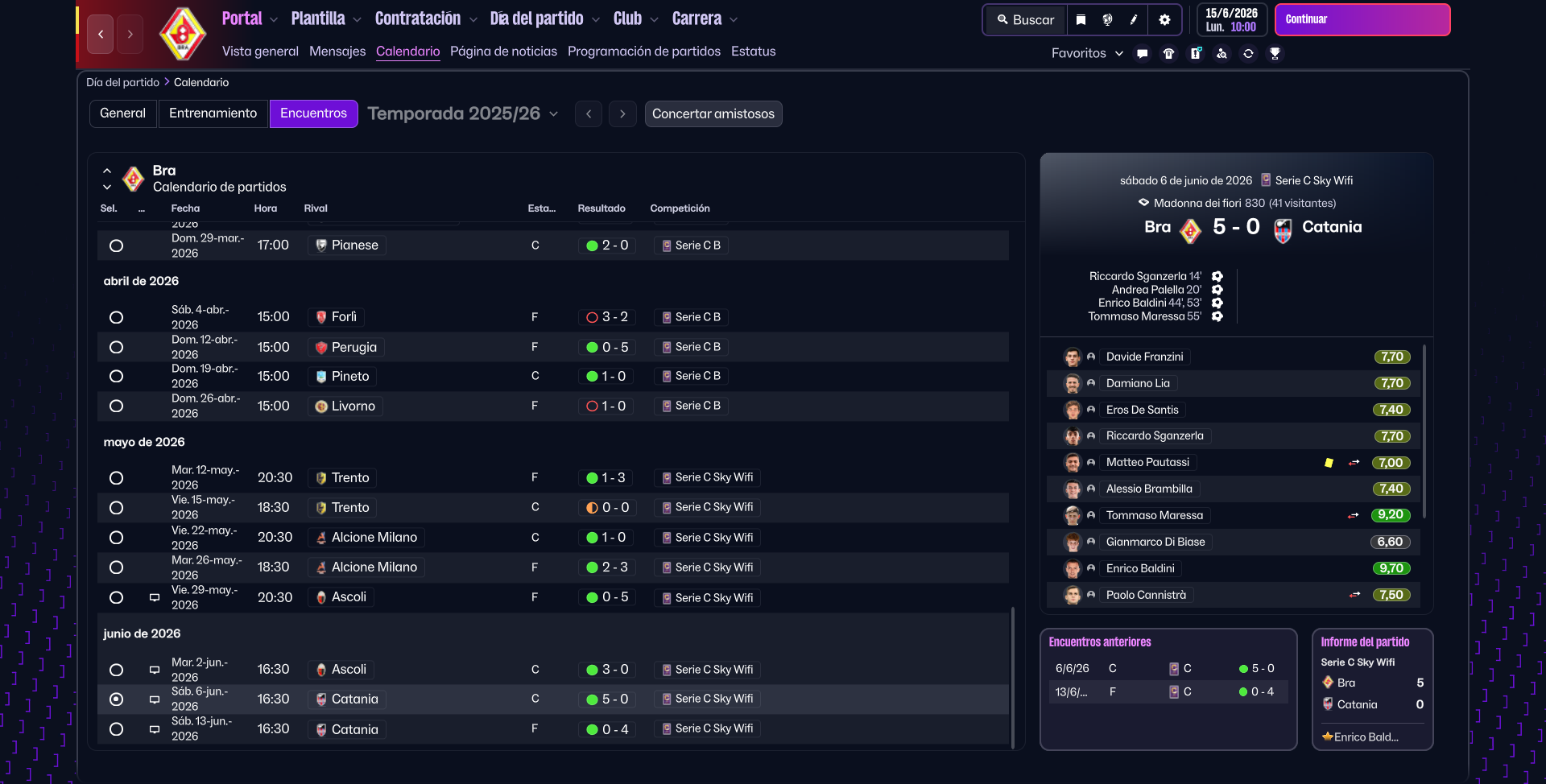
Task: Click Concertar amistosos button
Action: click(x=713, y=114)
